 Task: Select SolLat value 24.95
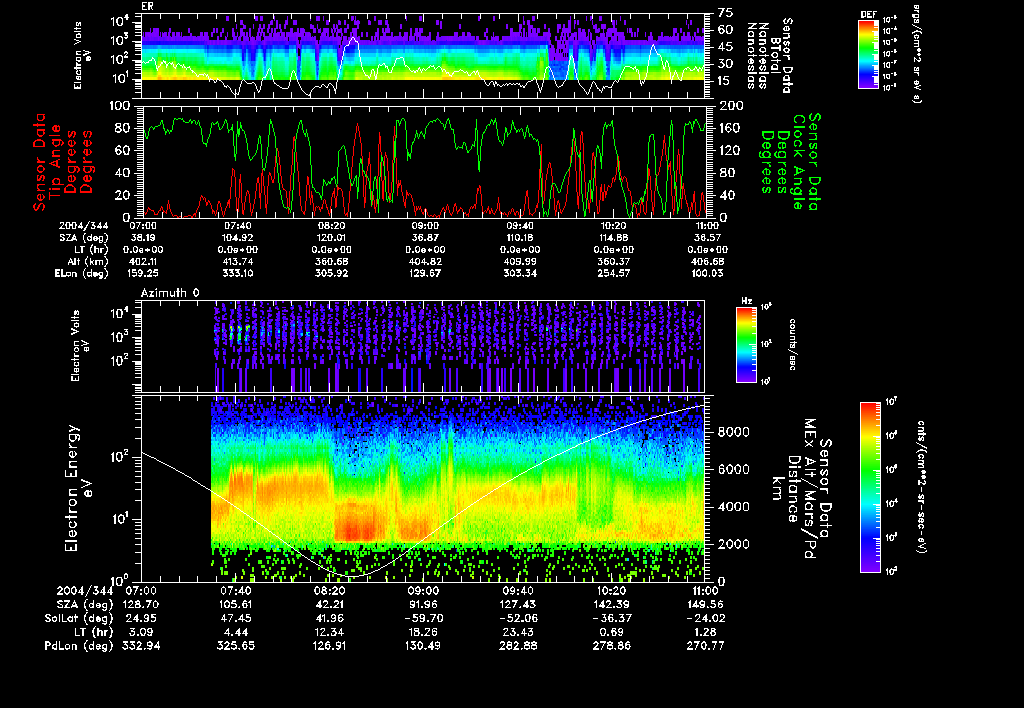pos(140,619)
